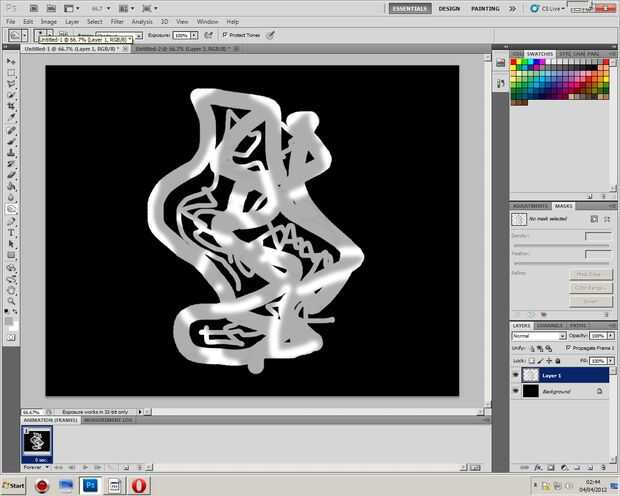Select the Clone Stamp tool
Image resolution: width=620 pixels, height=496 pixels.
11,153
